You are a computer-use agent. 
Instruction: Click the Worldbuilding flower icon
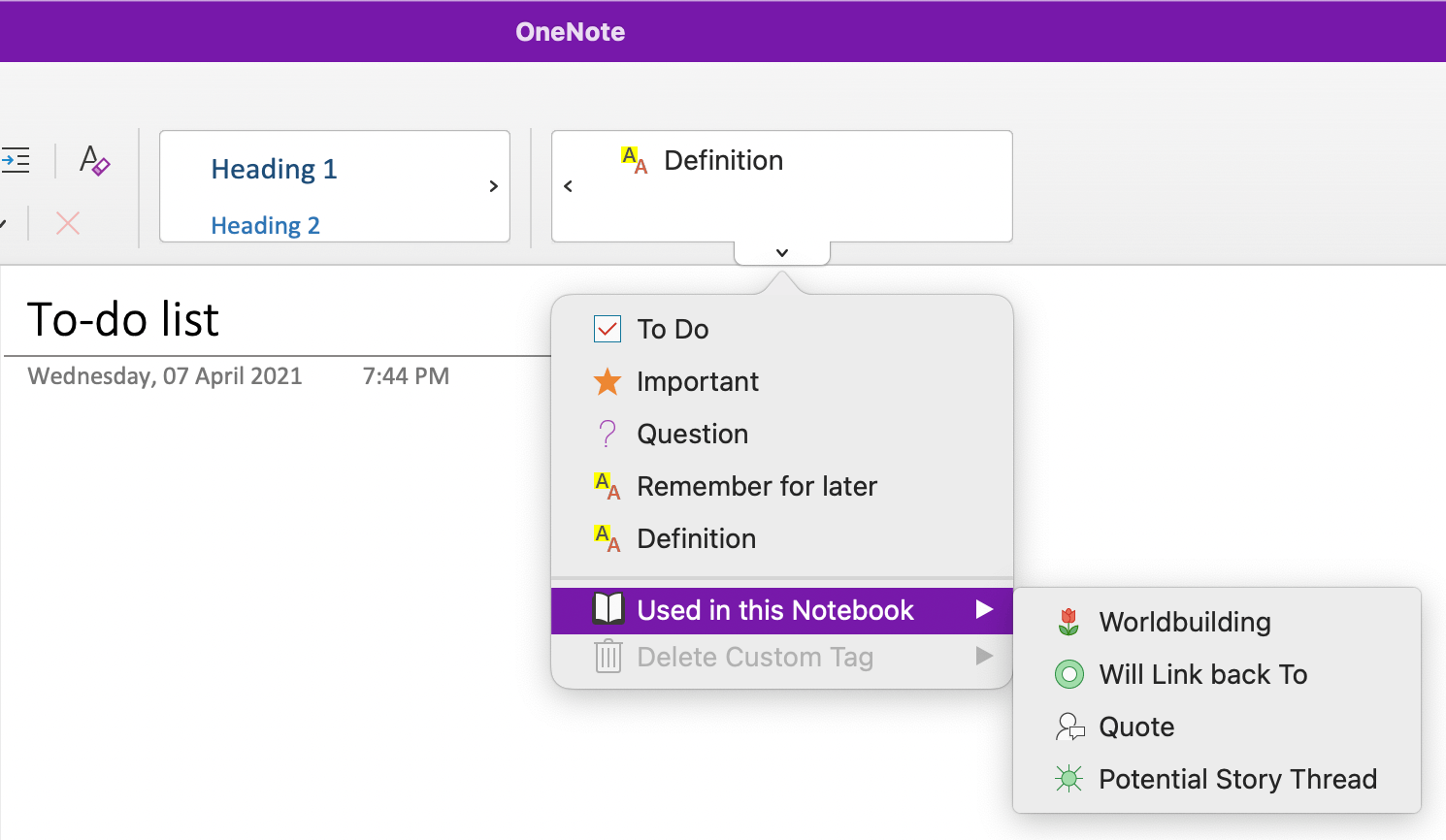1068,622
